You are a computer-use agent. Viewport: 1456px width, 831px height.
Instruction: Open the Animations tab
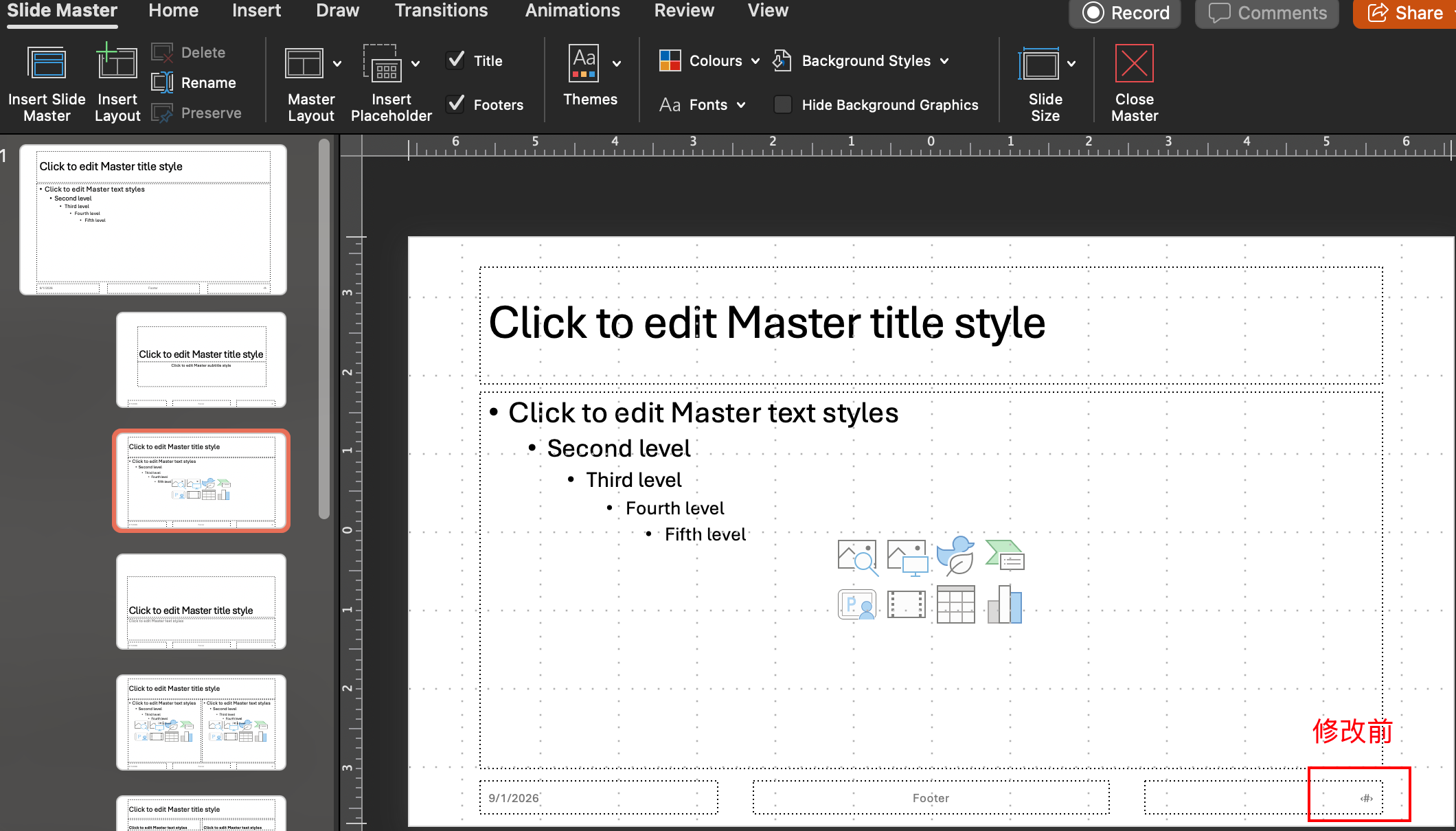572,11
